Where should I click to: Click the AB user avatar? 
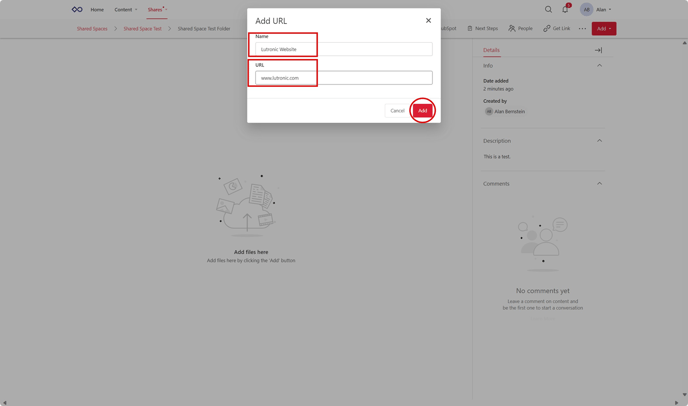point(587,10)
